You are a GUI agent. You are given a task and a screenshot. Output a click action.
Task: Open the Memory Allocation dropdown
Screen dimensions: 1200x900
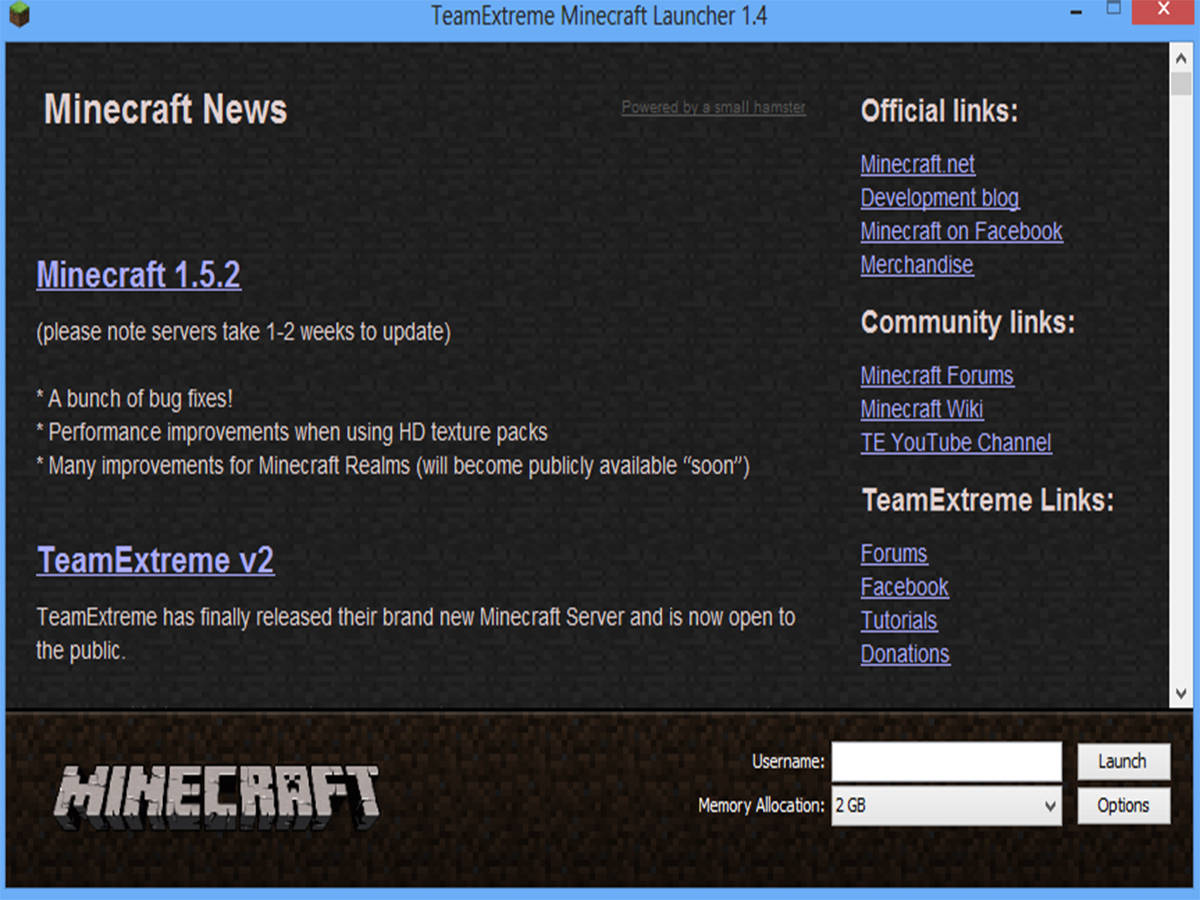(x=946, y=806)
